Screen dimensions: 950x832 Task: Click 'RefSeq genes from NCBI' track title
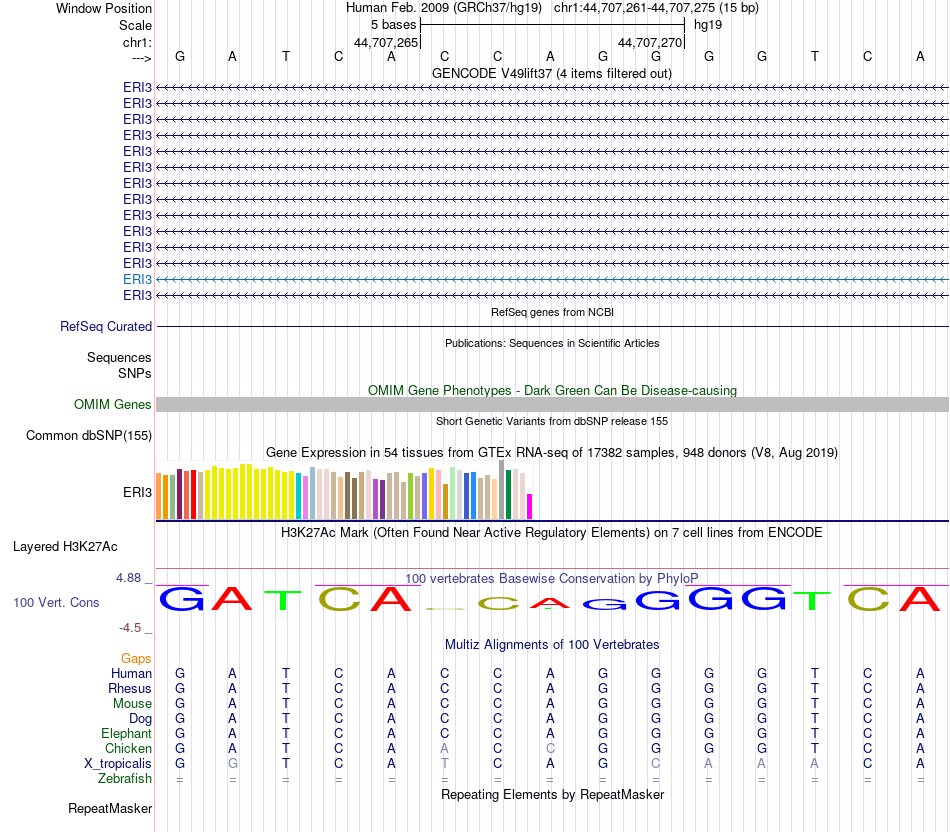pos(552,312)
